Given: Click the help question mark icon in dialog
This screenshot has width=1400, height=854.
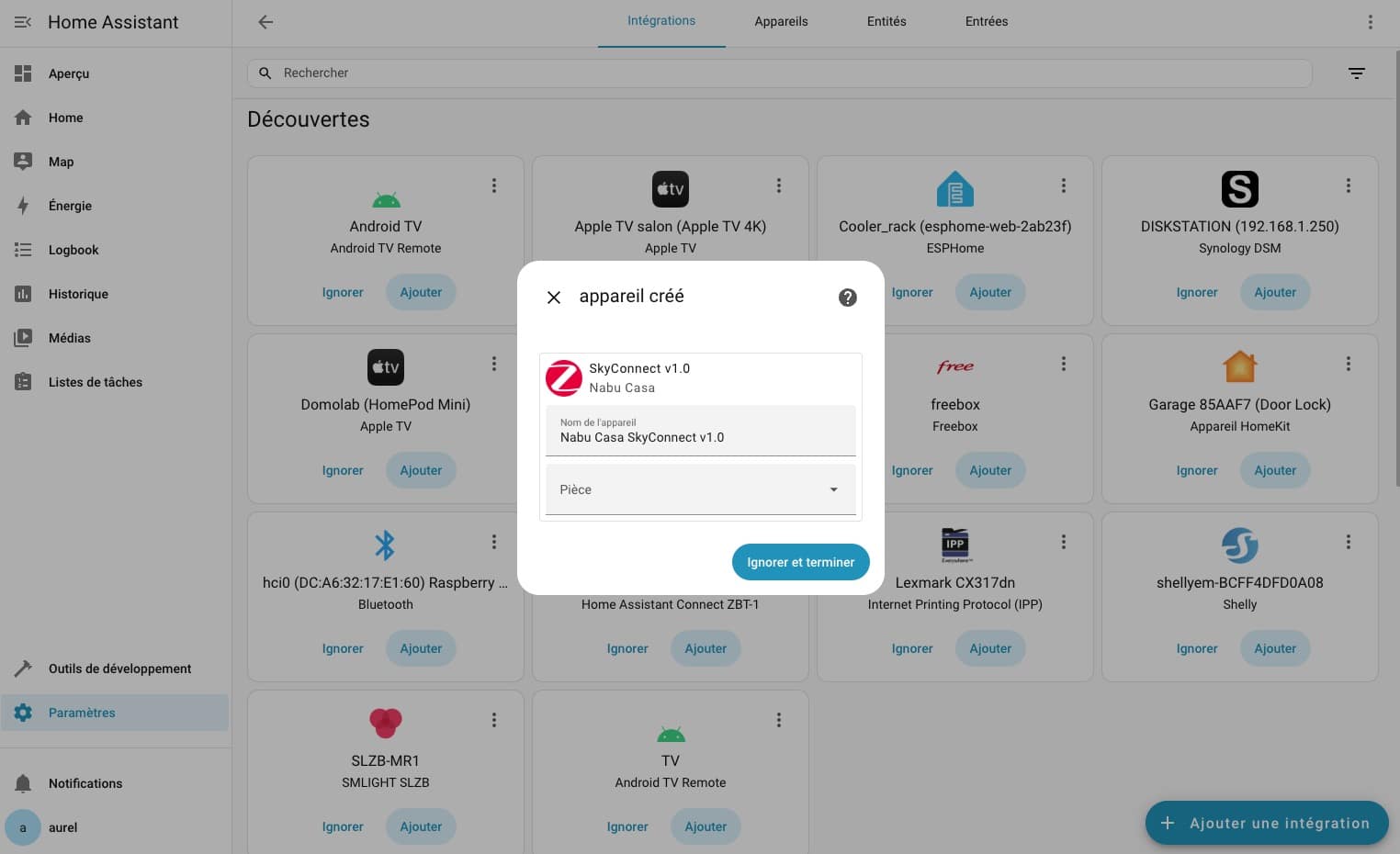Looking at the screenshot, I should [847, 298].
